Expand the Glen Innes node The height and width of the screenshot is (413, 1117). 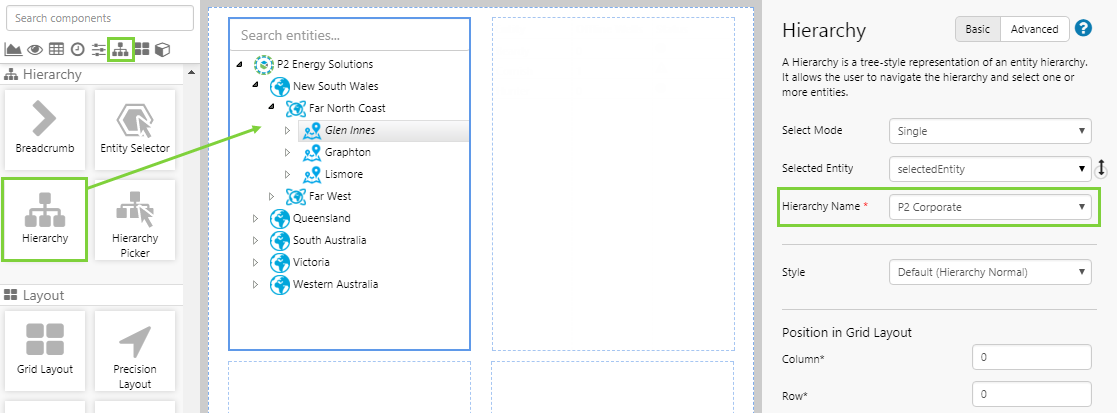coord(287,130)
